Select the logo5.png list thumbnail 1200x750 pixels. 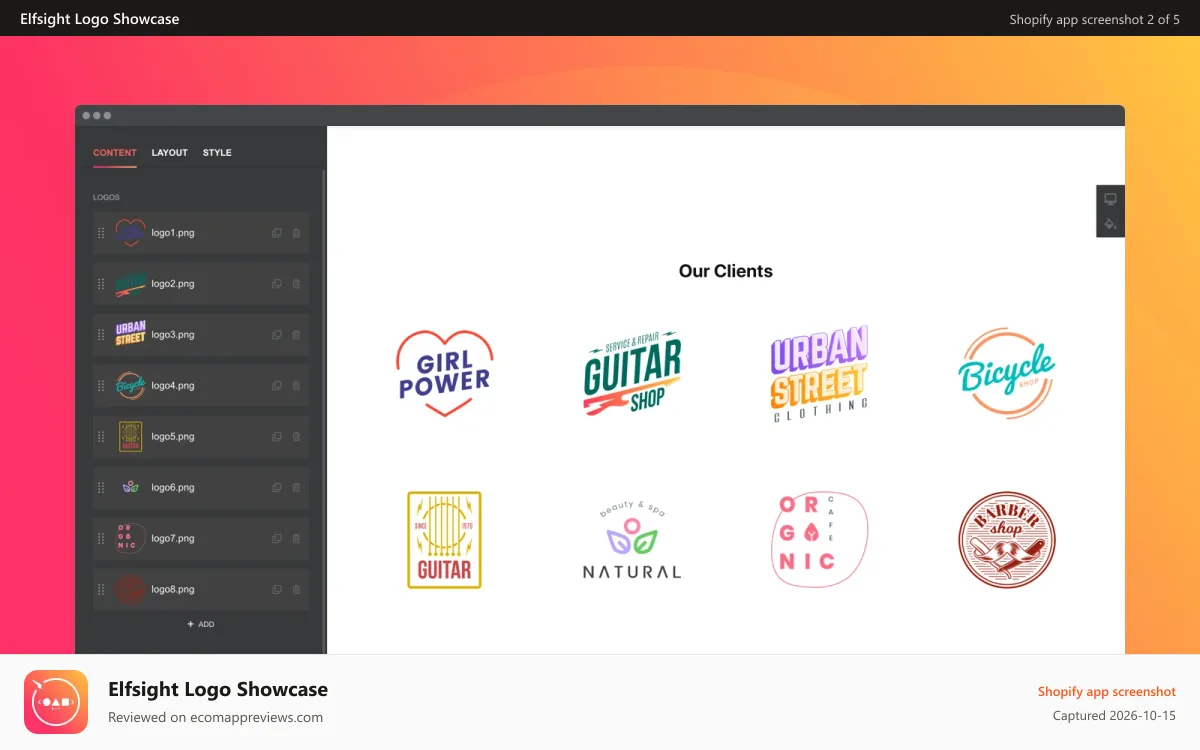pos(130,437)
